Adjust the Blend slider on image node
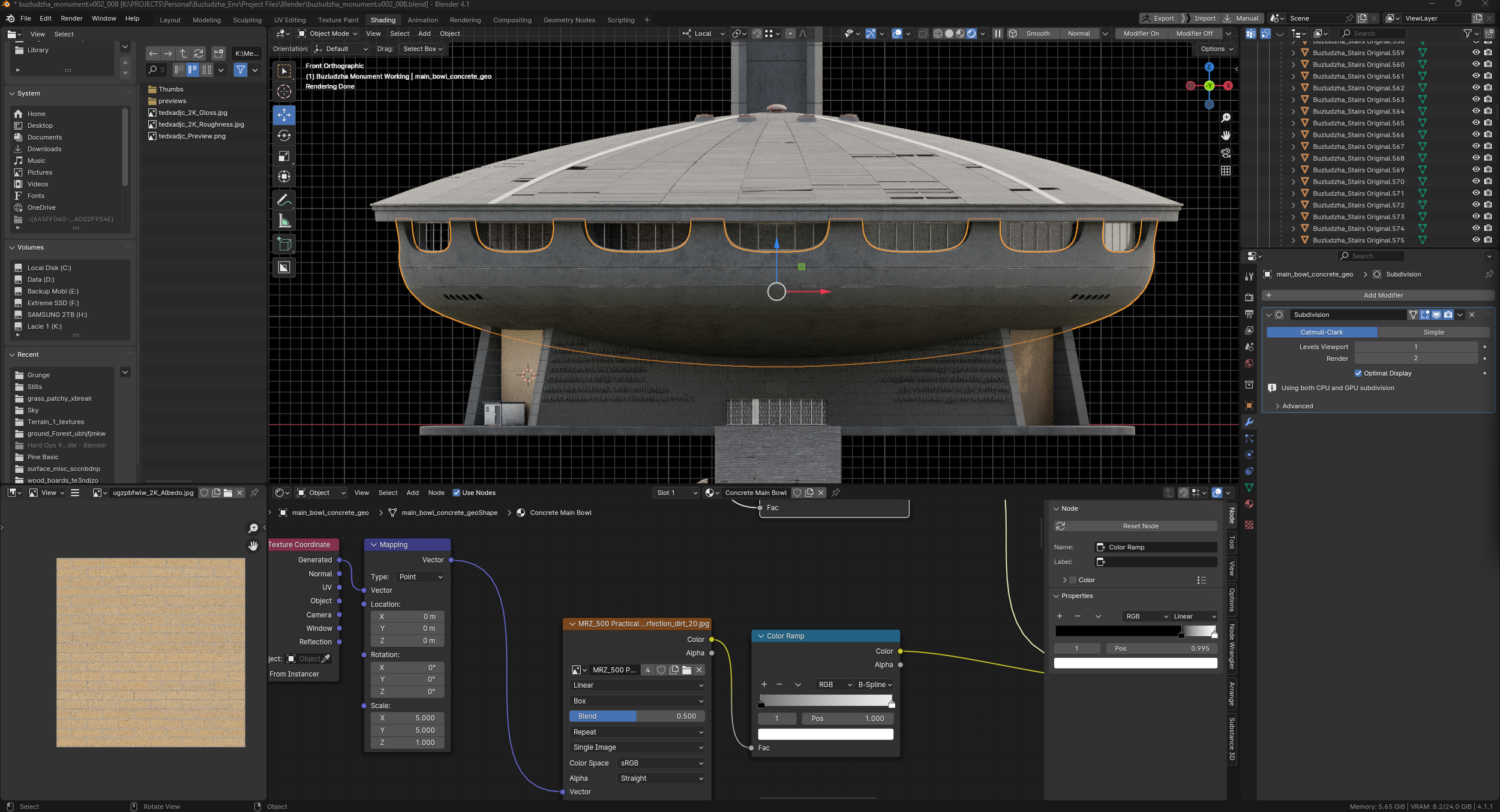 click(x=637, y=716)
